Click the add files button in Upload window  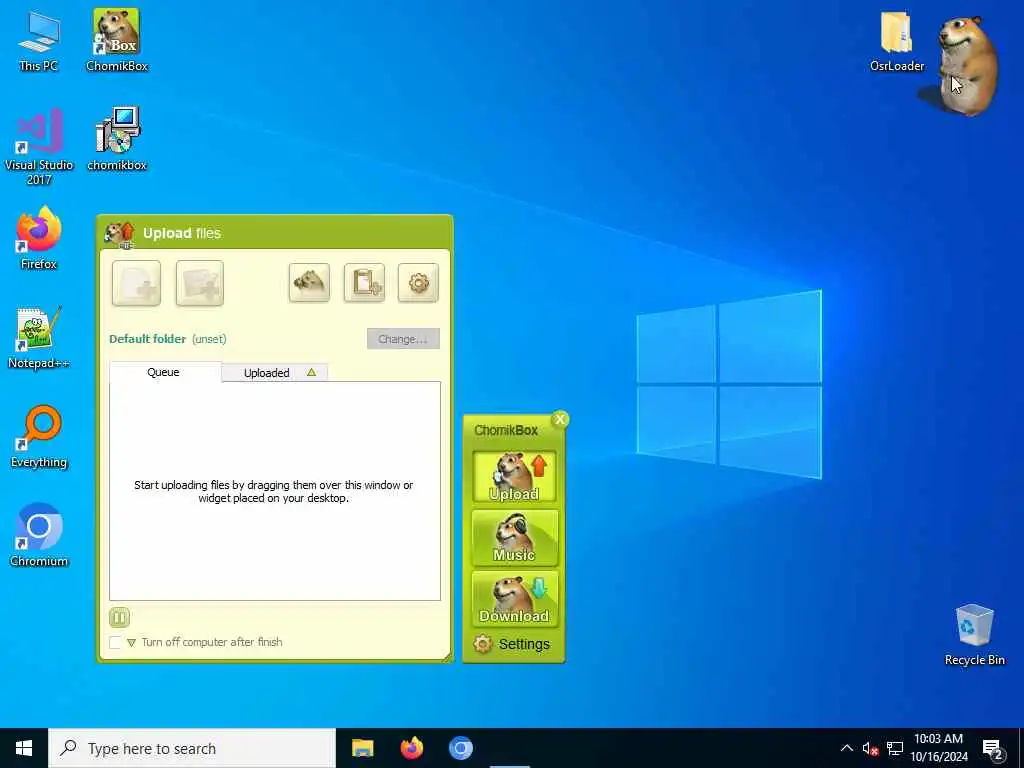[x=136, y=283]
